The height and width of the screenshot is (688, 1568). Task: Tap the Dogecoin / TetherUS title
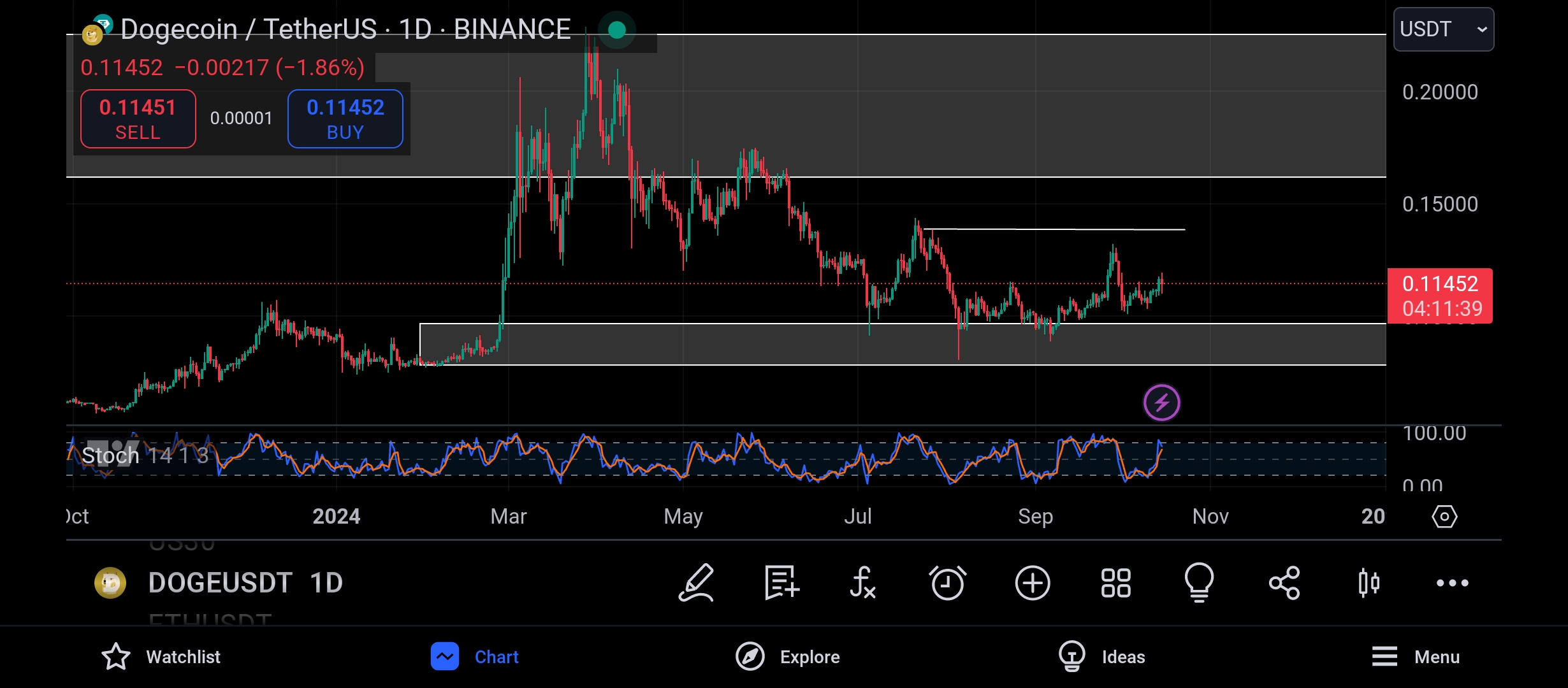[x=345, y=29]
